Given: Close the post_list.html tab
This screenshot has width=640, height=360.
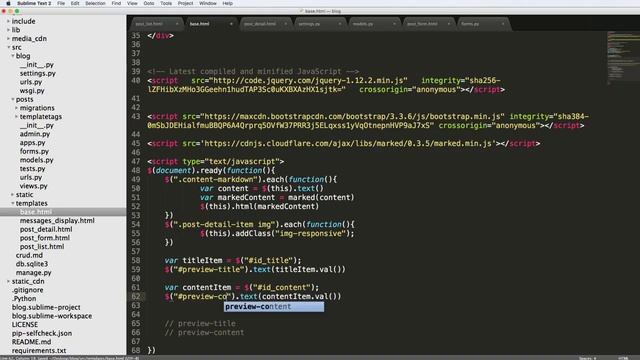Looking at the screenshot, I should (x=177, y=24).
